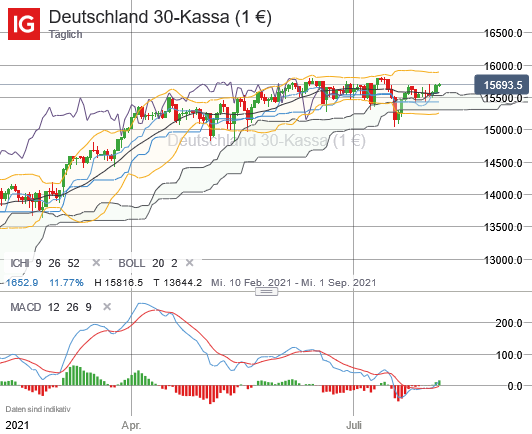
Task: Remove the BOLL indicator with its X
Action: (190, 263)
